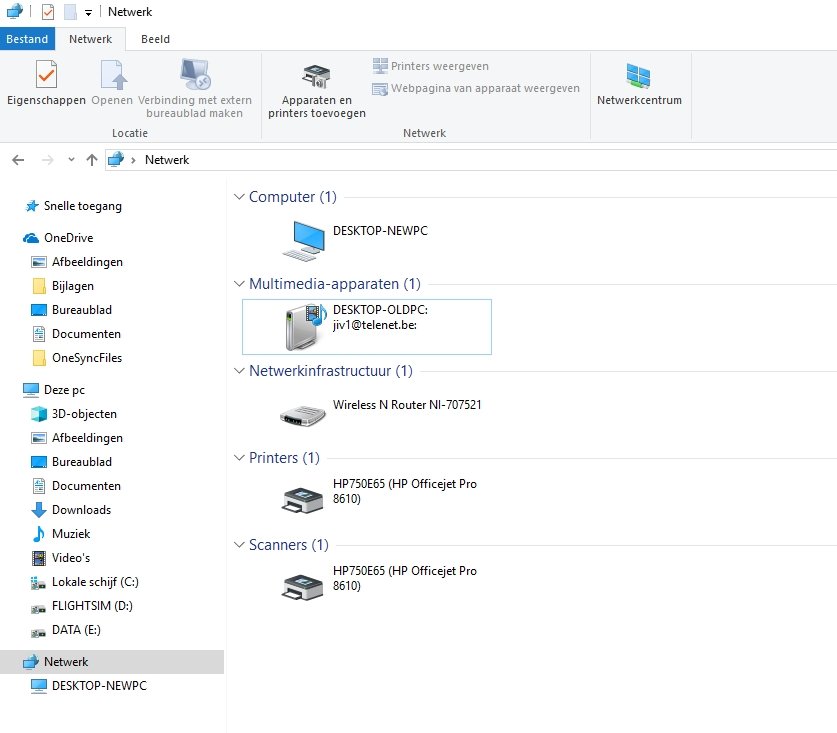This screenshot has width=837, height=733.
Task: Open the quick access toolbar customize dropdown
Action: pos(88,13)
